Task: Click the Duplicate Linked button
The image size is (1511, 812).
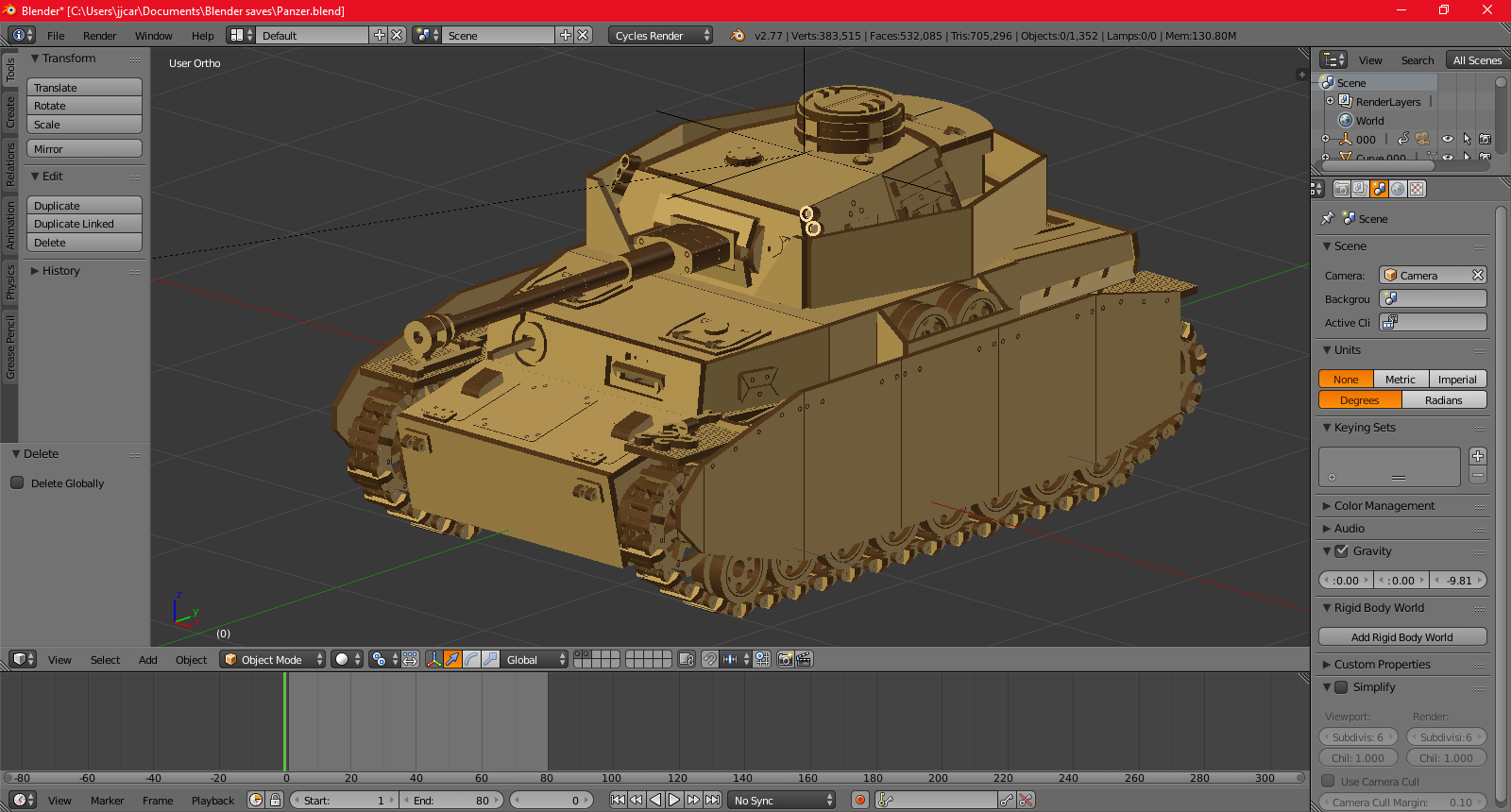Action: tap(84, 224)
